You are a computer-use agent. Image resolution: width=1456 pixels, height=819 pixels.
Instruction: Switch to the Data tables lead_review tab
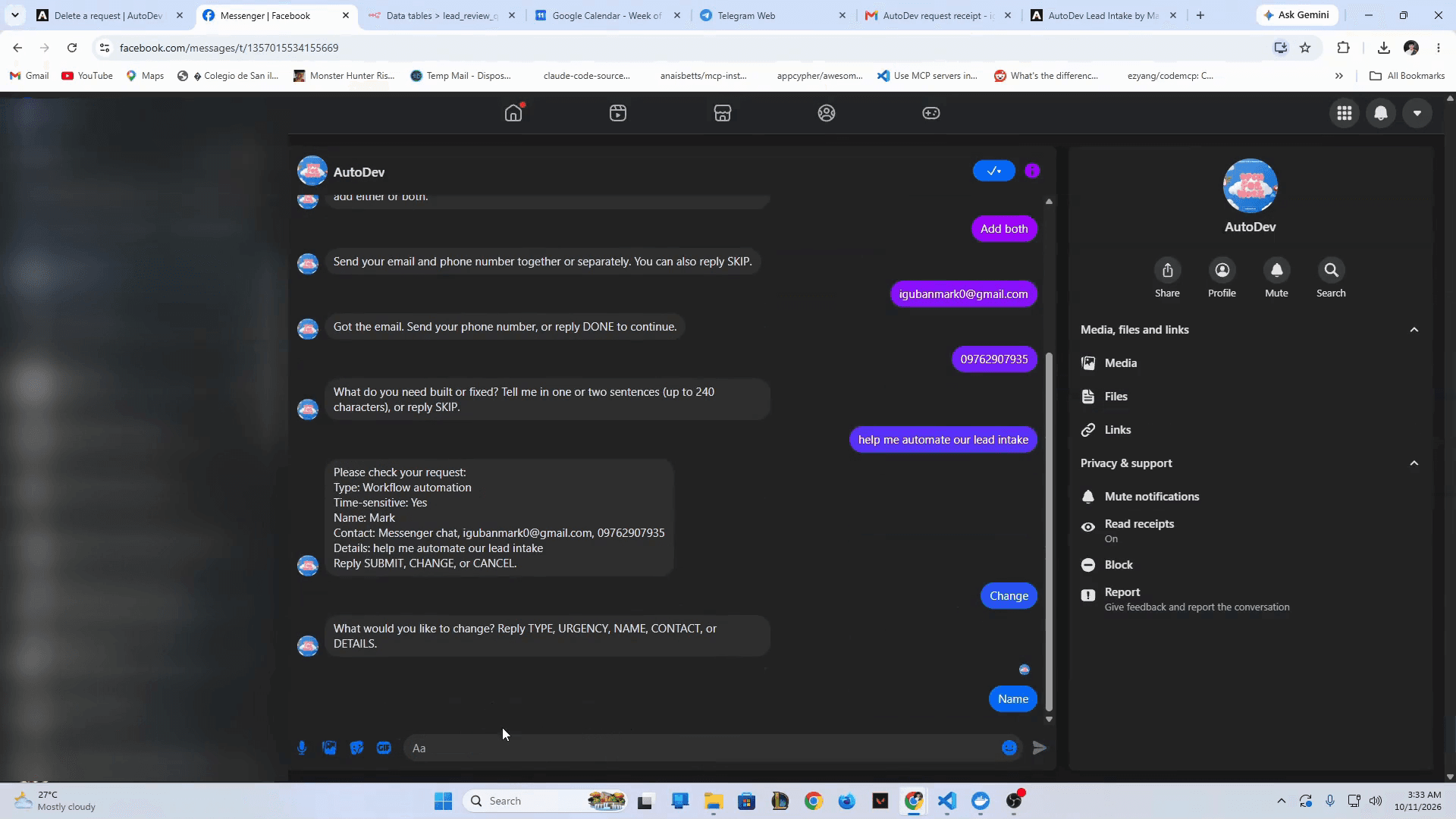[x=441, y=15]
